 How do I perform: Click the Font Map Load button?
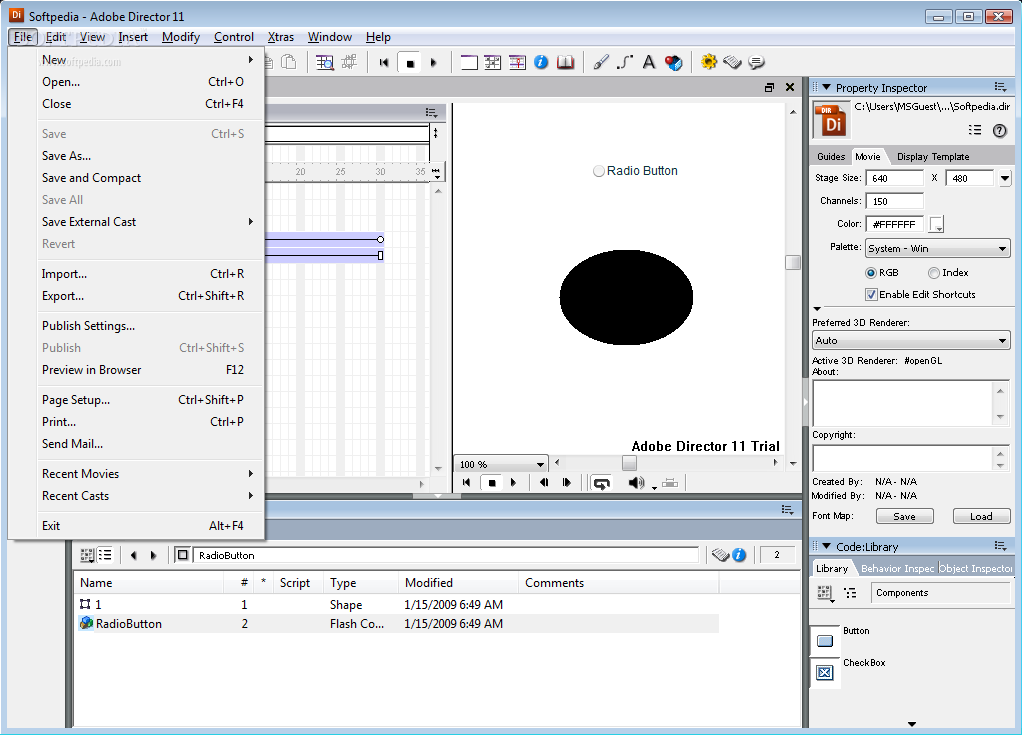[981, 516]
